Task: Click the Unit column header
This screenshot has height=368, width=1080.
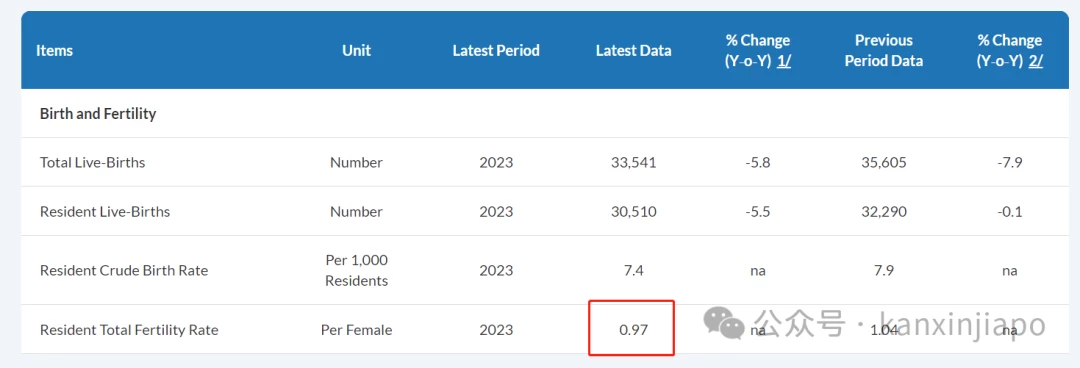Action: point(356,50)
